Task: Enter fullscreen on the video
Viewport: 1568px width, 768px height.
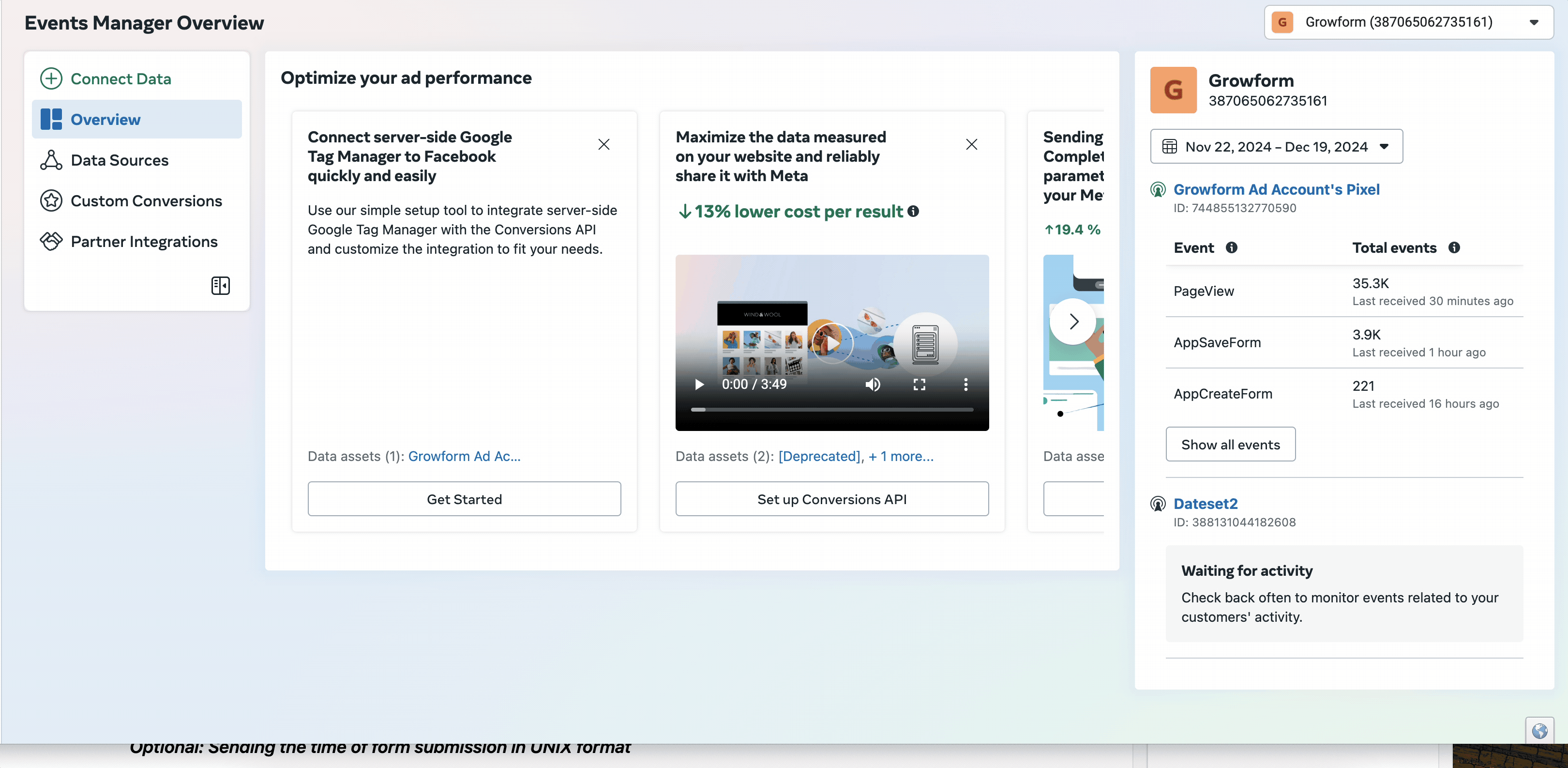Action: click(x=919, y=384)
